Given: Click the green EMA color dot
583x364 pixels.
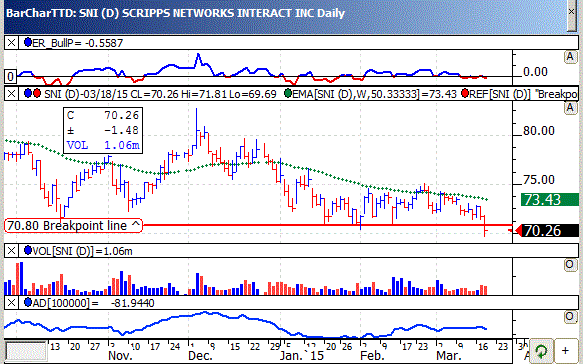Looking at the screenshot, I should click(x=288, y=93).
